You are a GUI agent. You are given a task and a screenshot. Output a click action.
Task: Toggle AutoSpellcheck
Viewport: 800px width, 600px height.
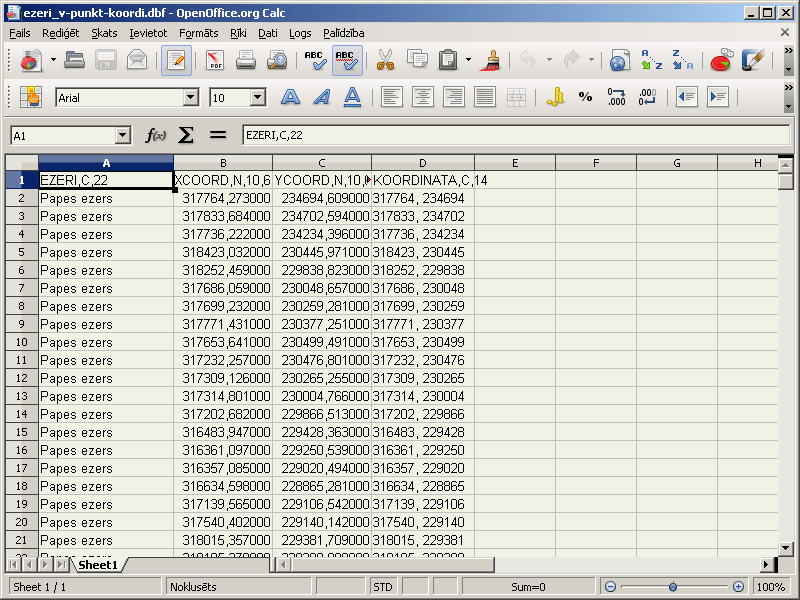(x=347, y=61)
